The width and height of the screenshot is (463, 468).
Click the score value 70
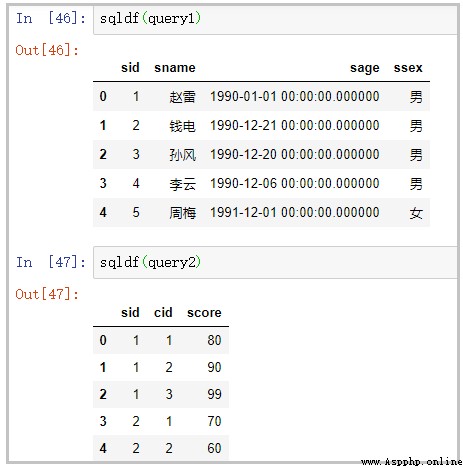click(214, 421)
